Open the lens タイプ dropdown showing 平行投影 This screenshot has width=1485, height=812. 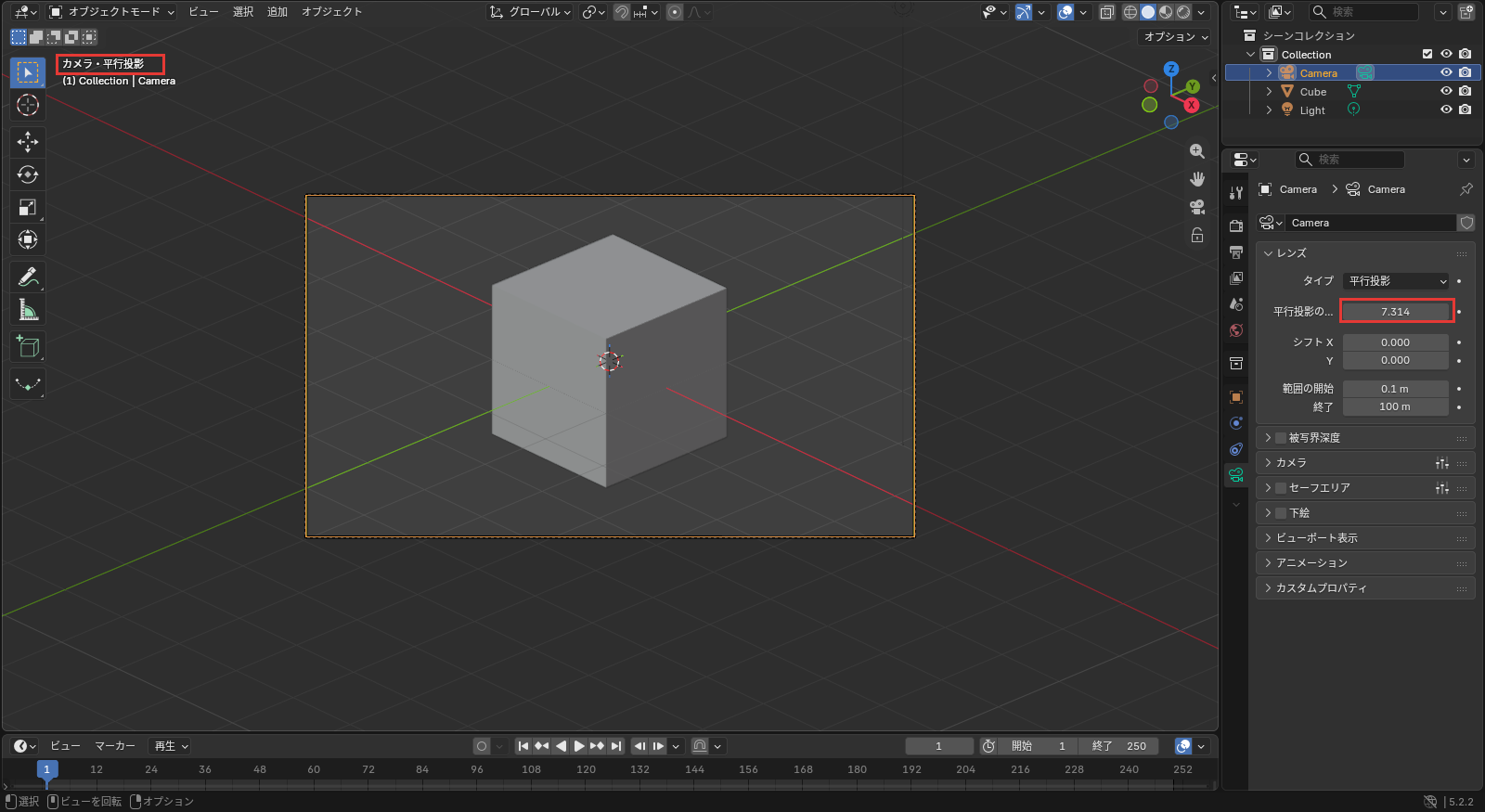tap(1396, 281)
